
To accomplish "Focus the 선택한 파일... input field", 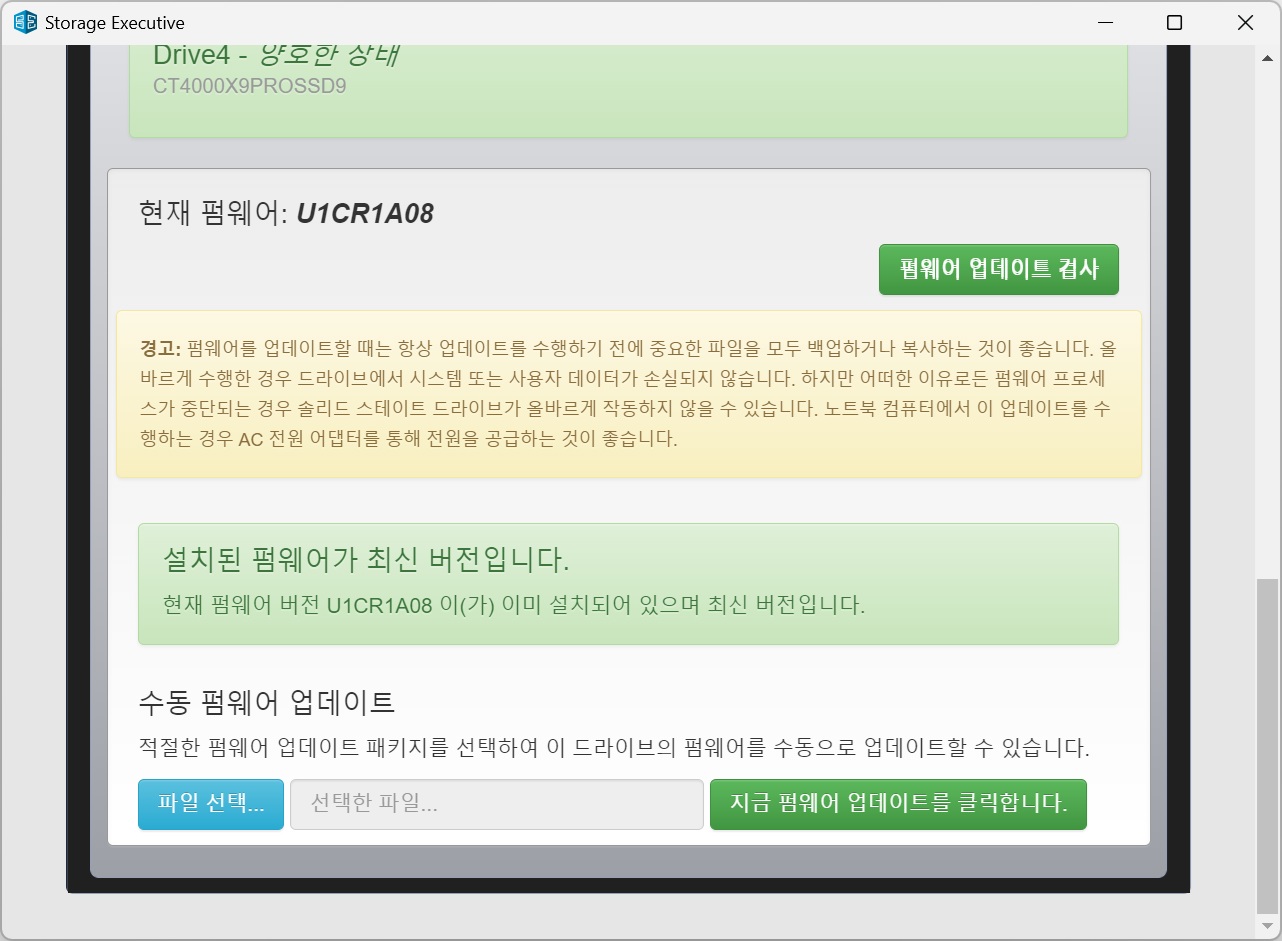I will [x=497, y=804].
